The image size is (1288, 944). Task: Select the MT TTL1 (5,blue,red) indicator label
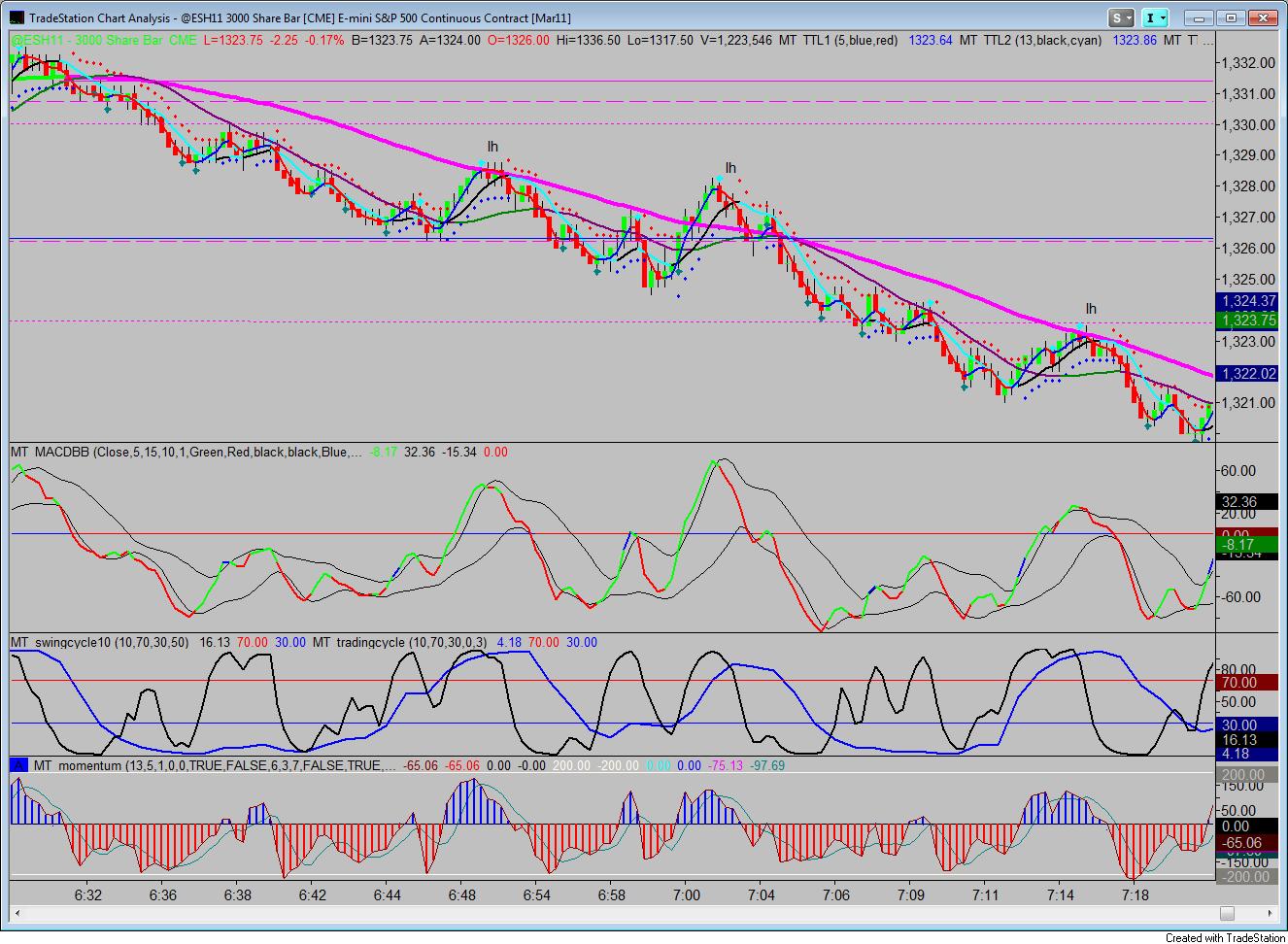[x=839, y=40]
